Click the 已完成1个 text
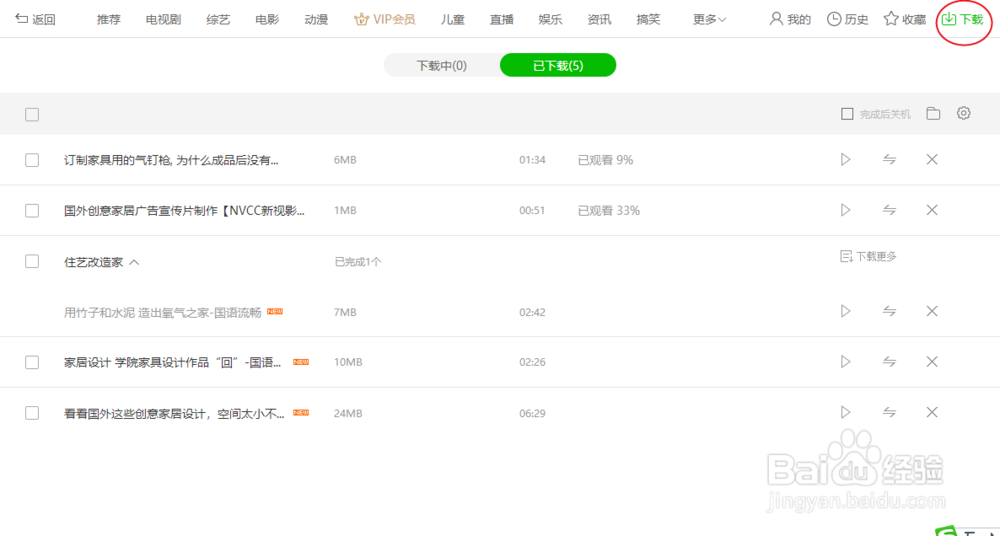The image size is (1000, 536). 358,262
